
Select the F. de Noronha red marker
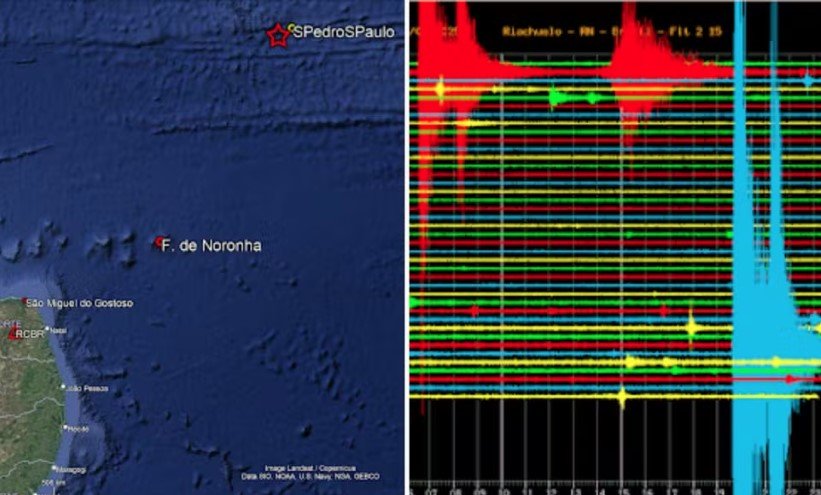(x=157, y=242)
